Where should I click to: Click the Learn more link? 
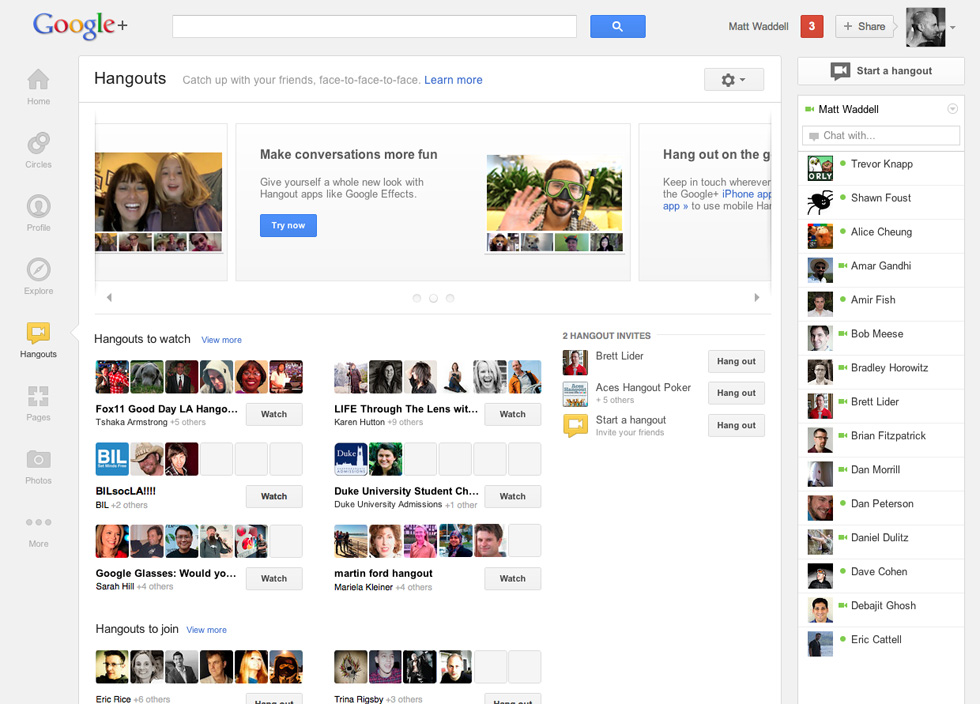453,80
